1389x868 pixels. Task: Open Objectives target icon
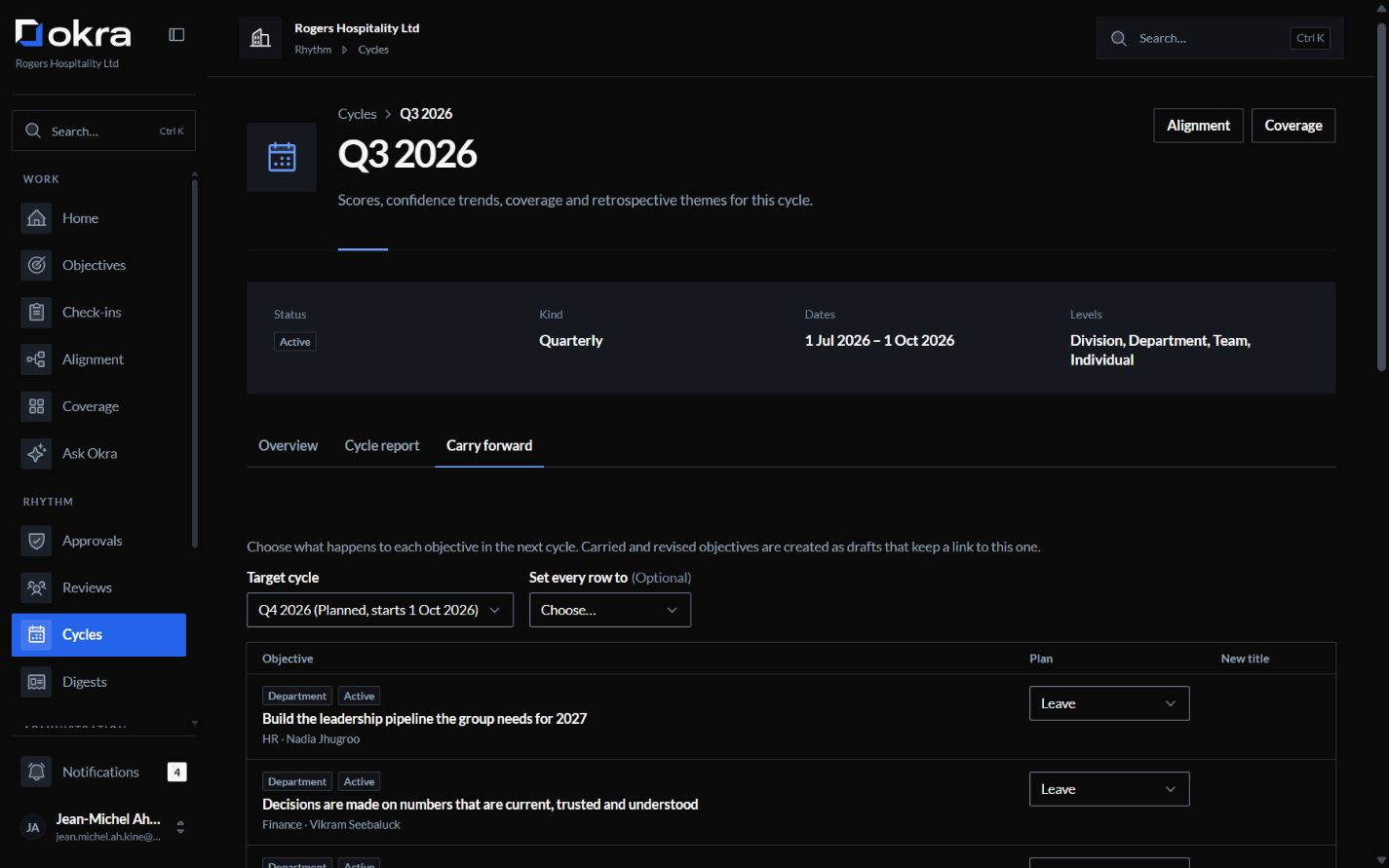pos(36,265)
